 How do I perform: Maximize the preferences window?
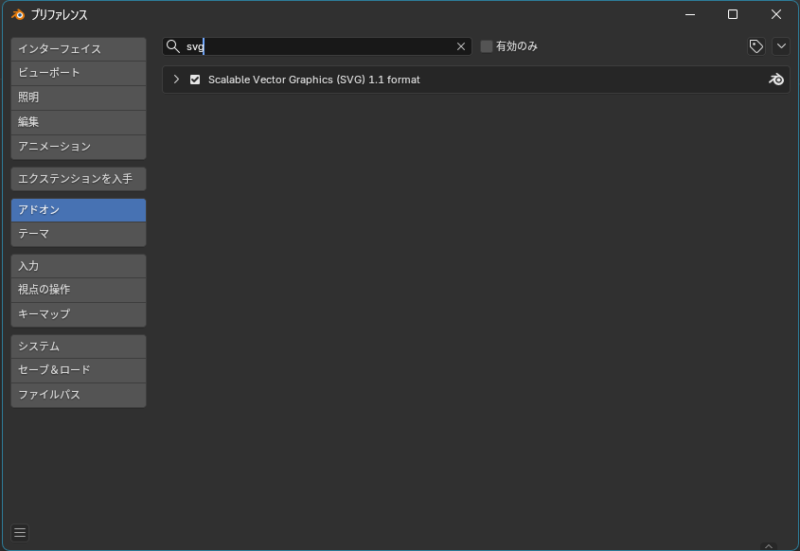pos(733,15)
